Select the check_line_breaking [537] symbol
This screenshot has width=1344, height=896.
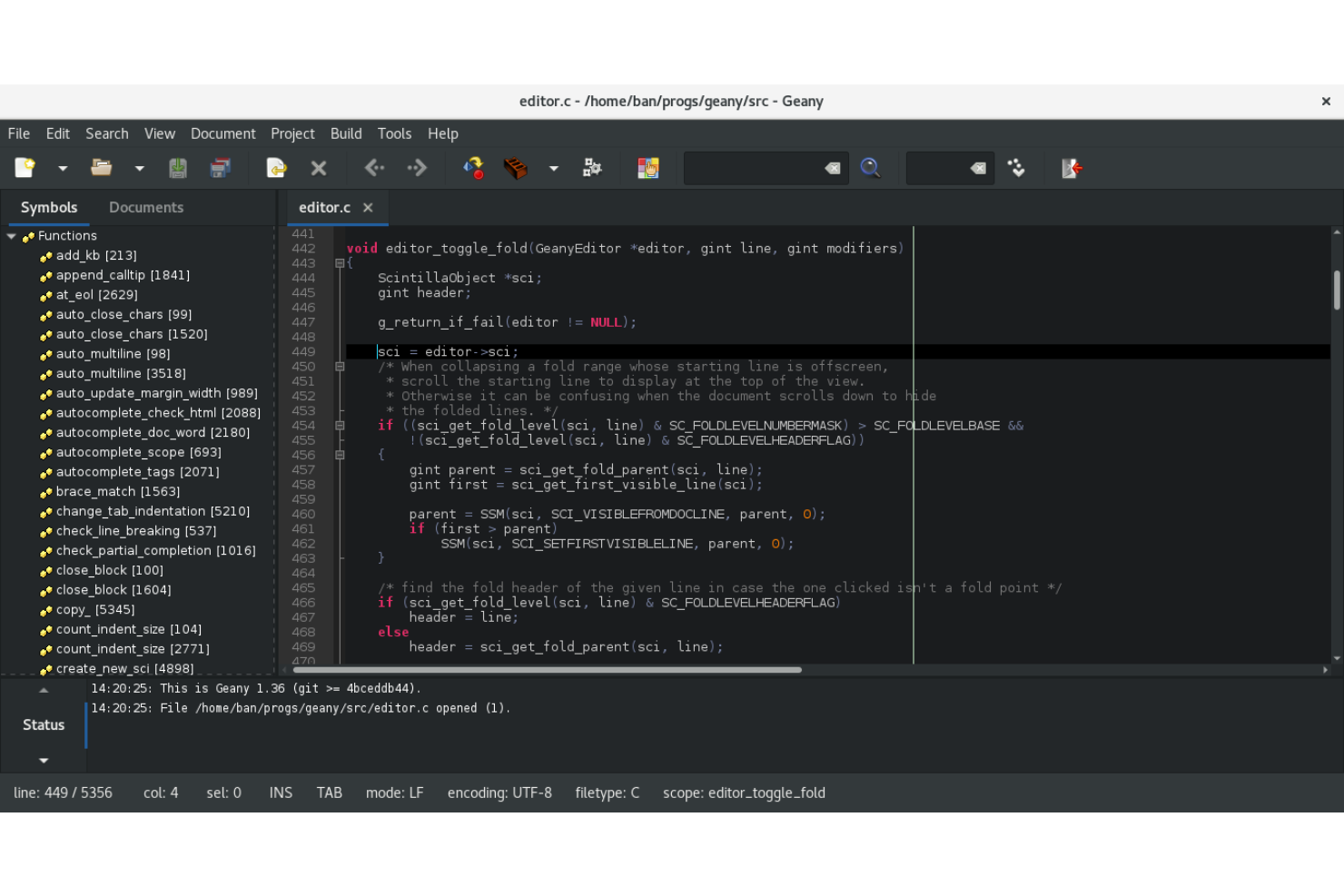click(136, 531)
